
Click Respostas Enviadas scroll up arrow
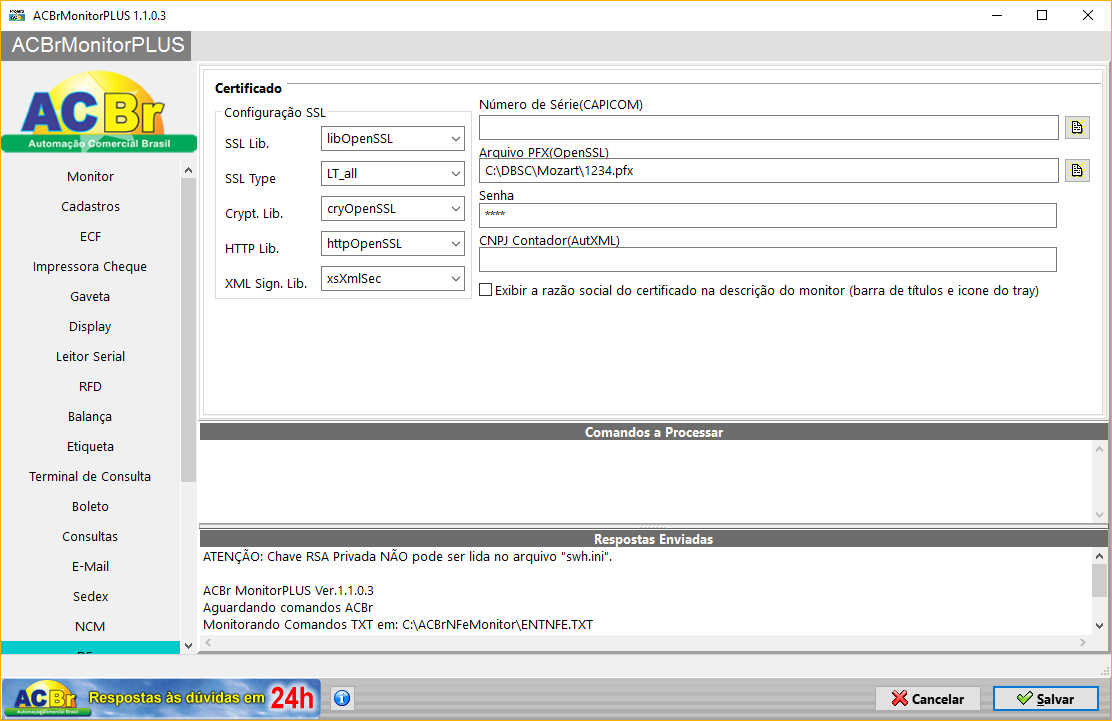pyautogui.click(x=1099, y=557)
